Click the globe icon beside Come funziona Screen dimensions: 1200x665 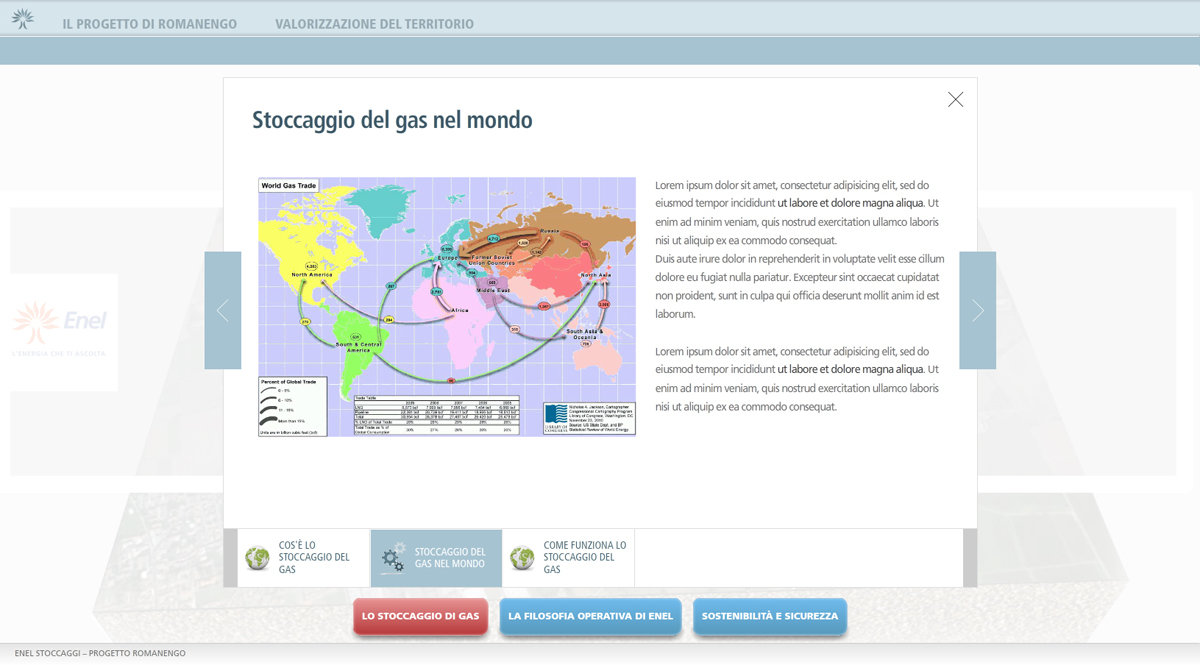tap(522, 558)
